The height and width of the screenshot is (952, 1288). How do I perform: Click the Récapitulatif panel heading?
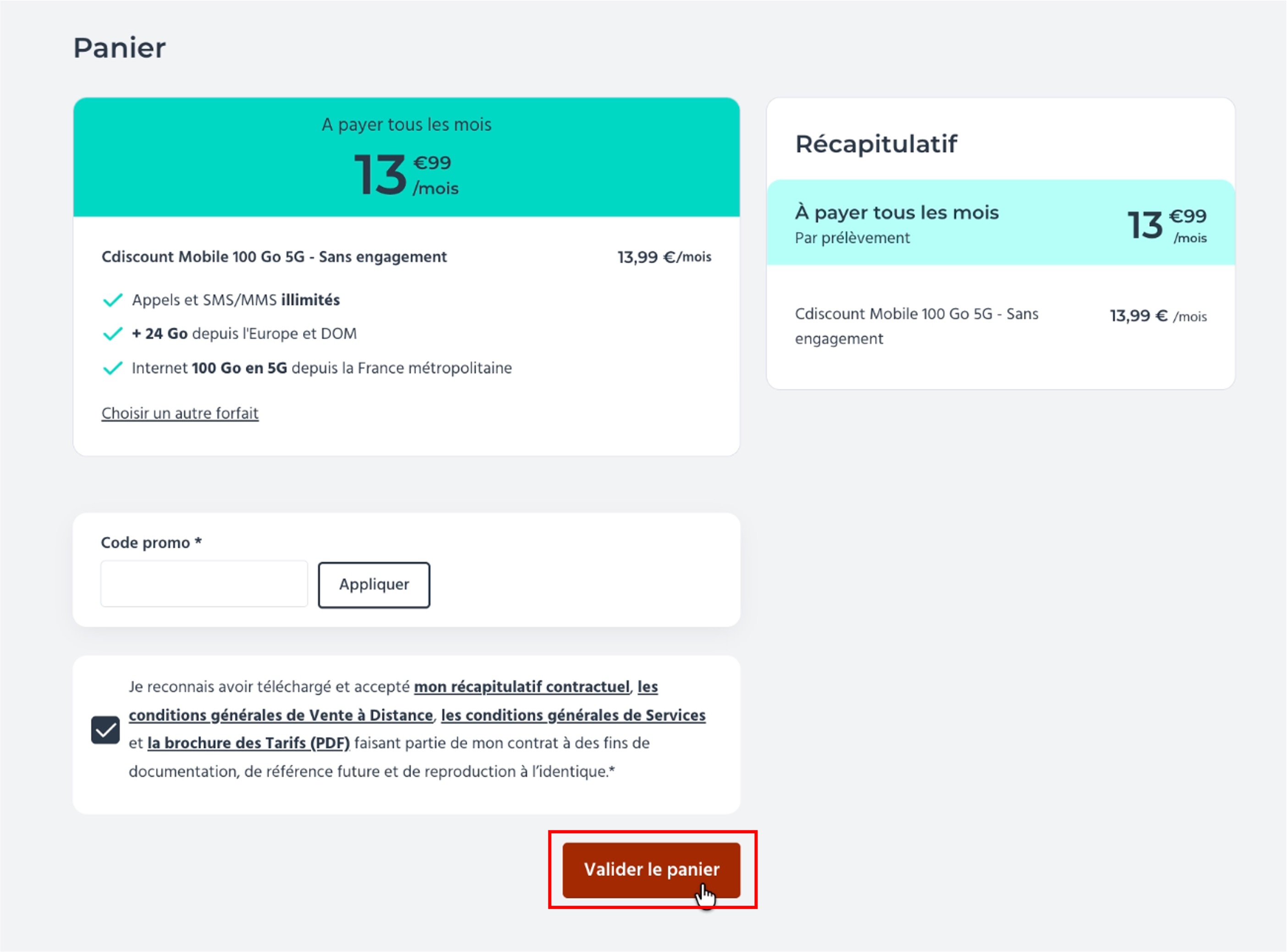pyautogui.click(x=876, y=144)
